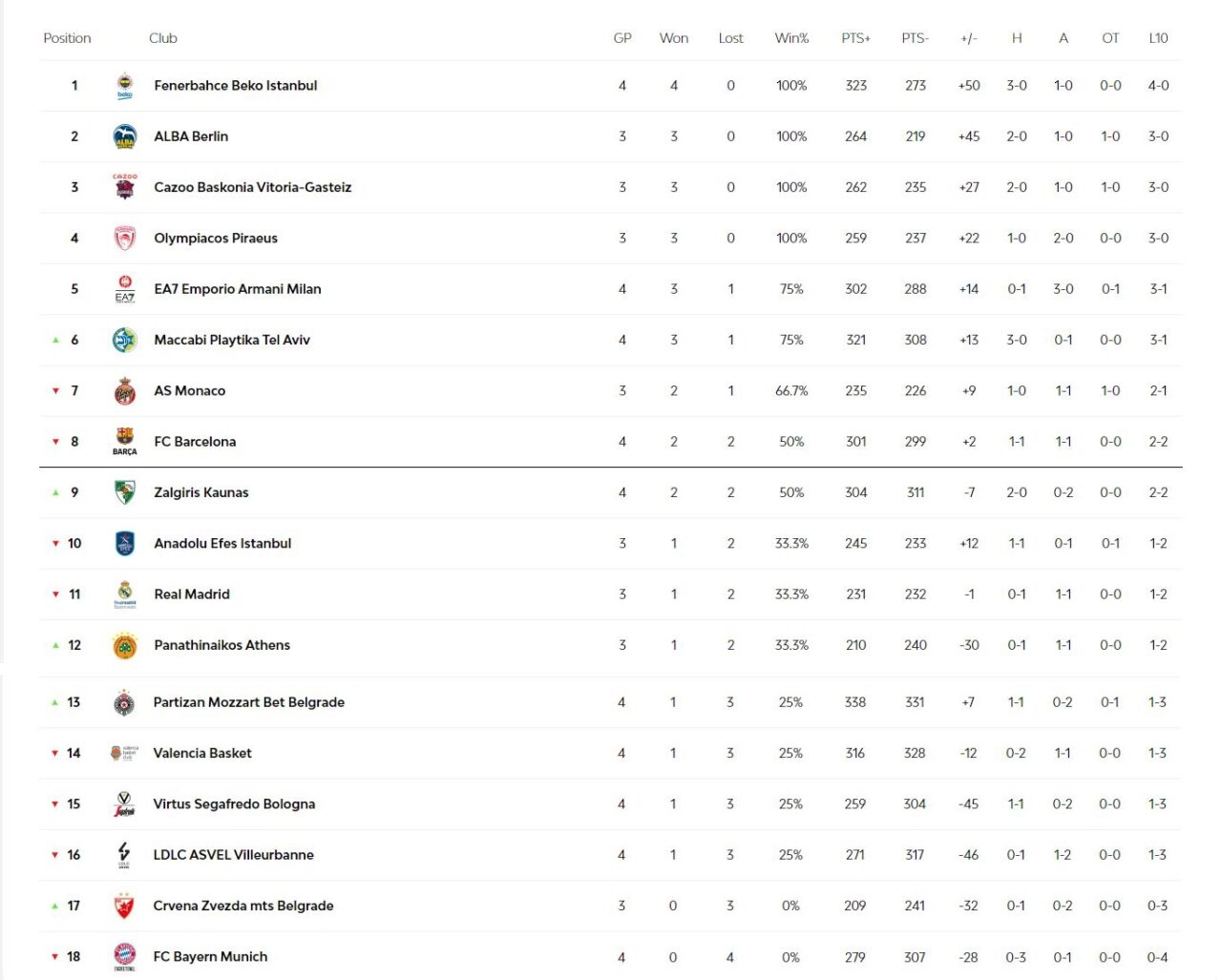Click the Position column header
The height and width of the screenshot is (980, 1222).
pos(67,38)
